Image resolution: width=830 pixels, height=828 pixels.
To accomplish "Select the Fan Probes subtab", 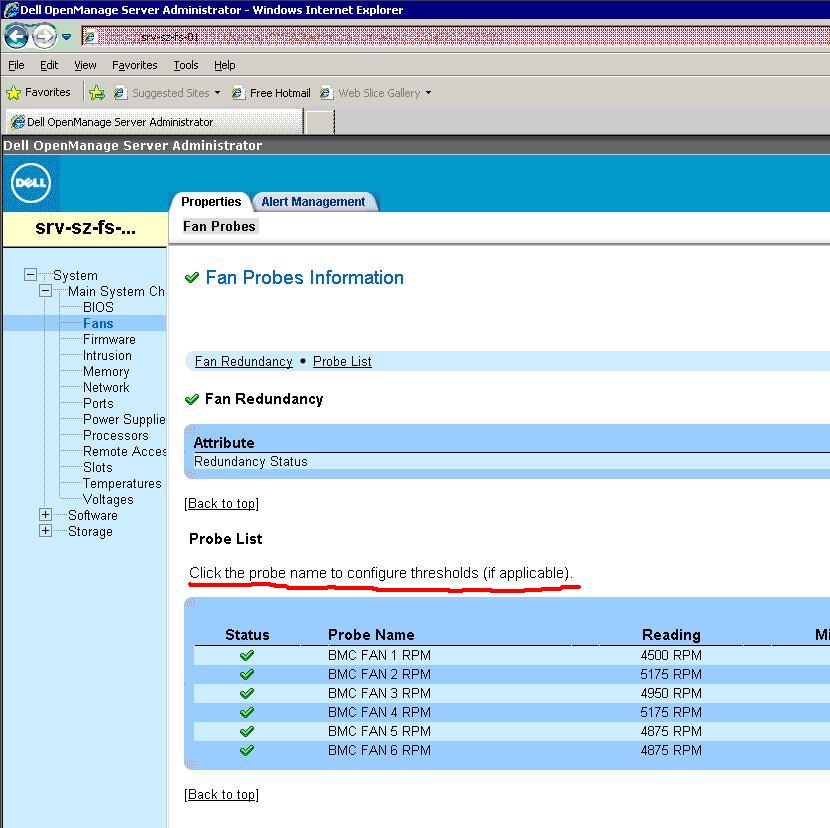I will (219, 226).
